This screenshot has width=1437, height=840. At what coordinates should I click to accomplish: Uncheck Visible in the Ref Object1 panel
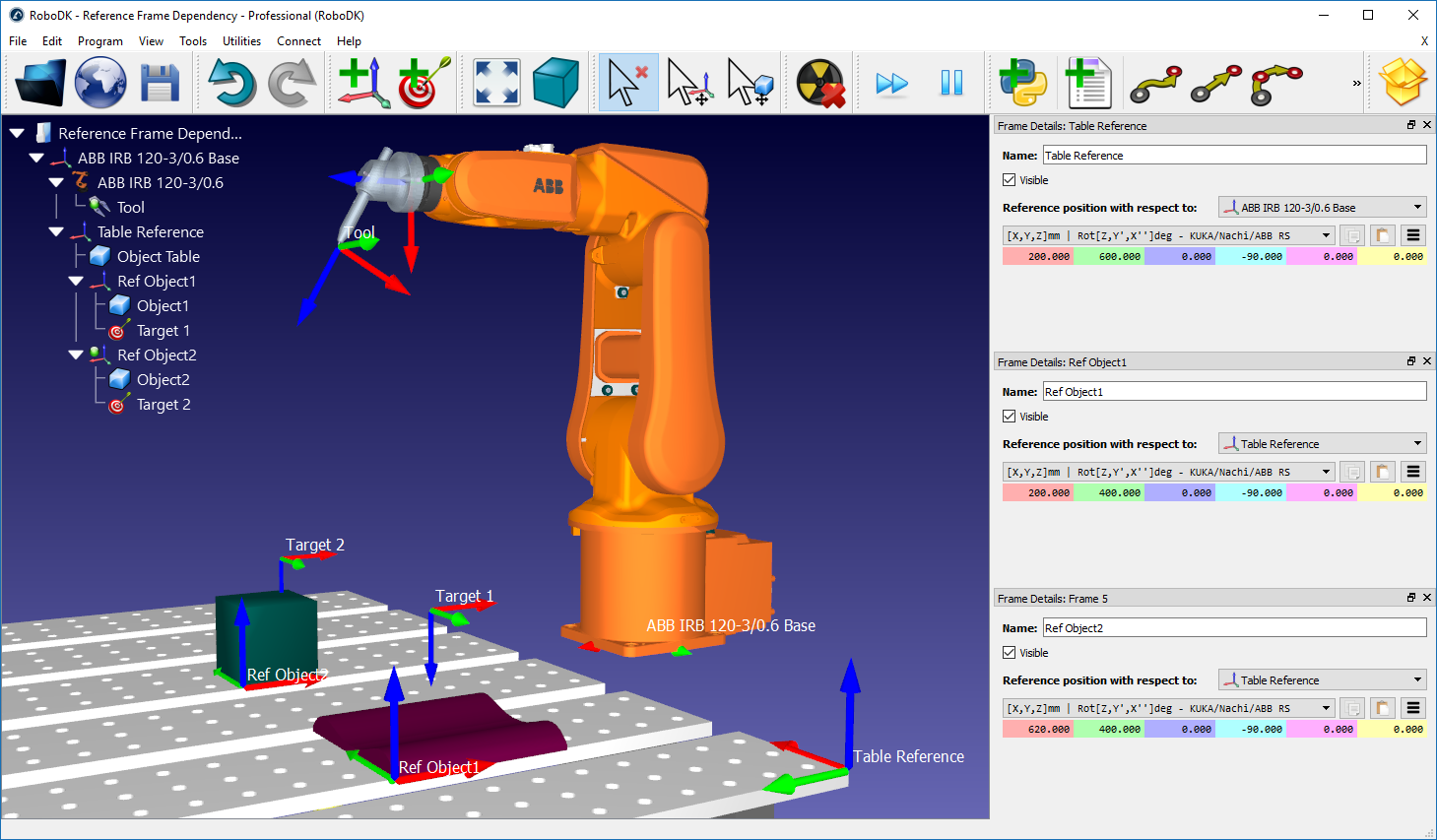coord(1009,416)
